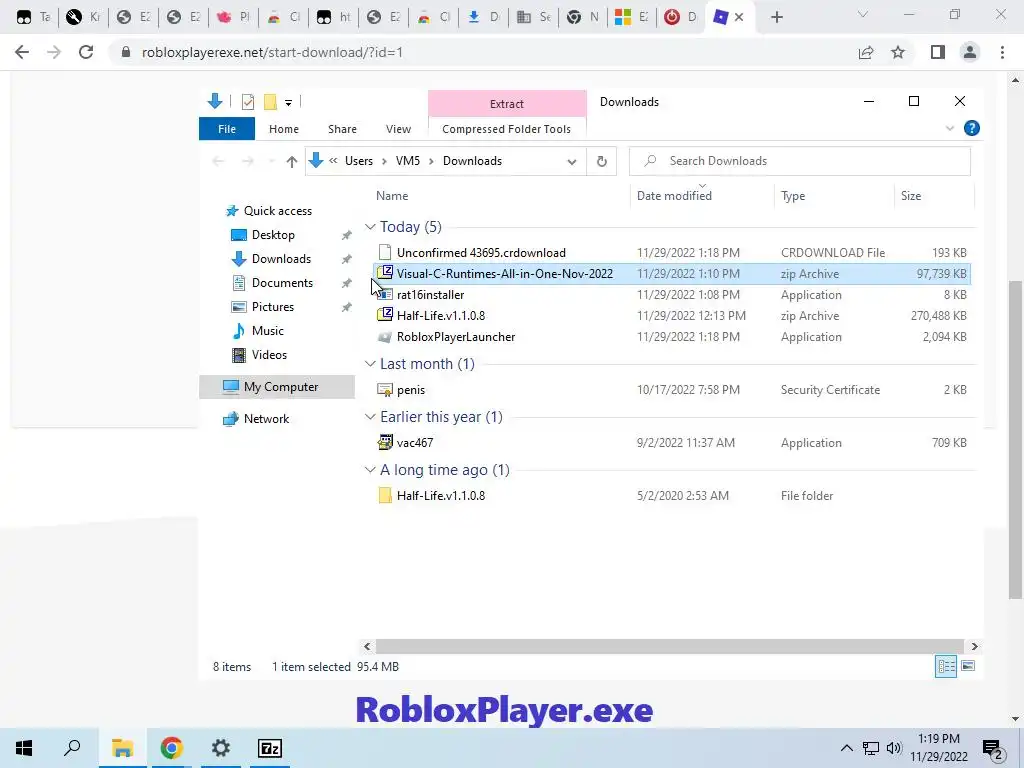Switch to the Home ribbon tab
This screenshot has height=768, width=1024.
(x=283, y=129)
